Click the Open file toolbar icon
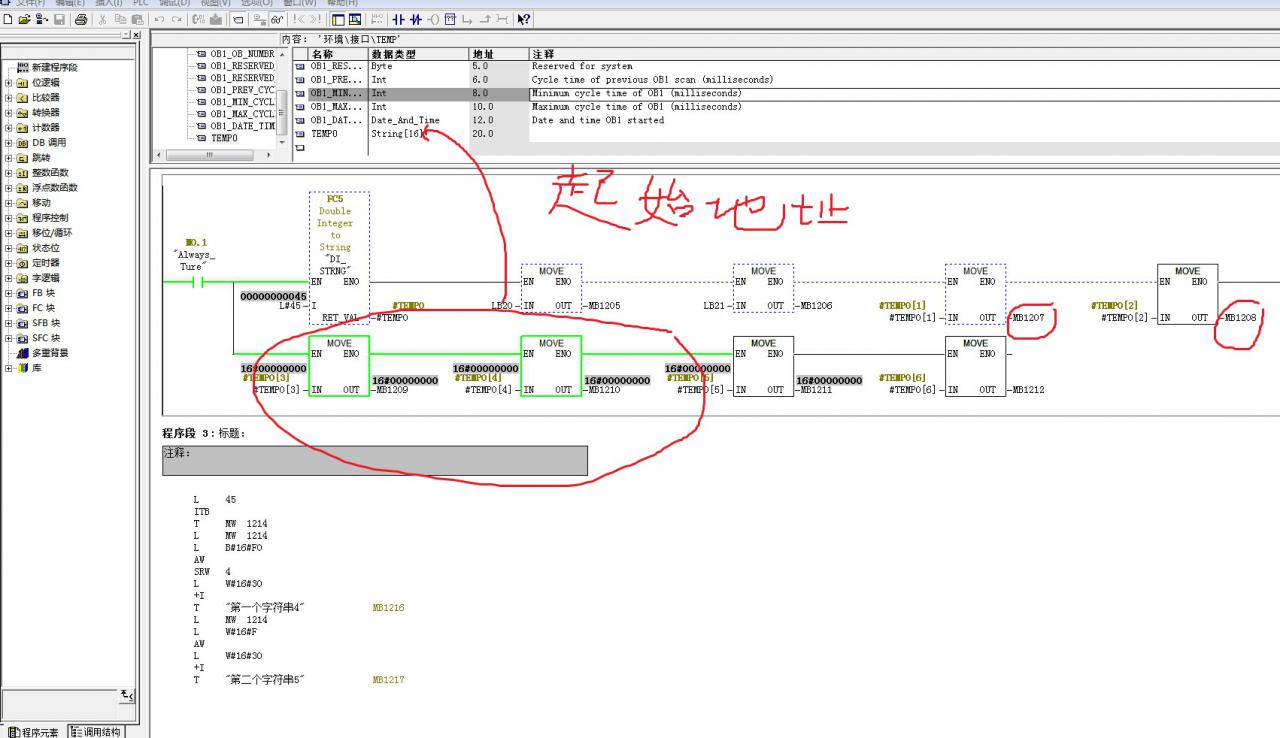 (x=25, y=20)
